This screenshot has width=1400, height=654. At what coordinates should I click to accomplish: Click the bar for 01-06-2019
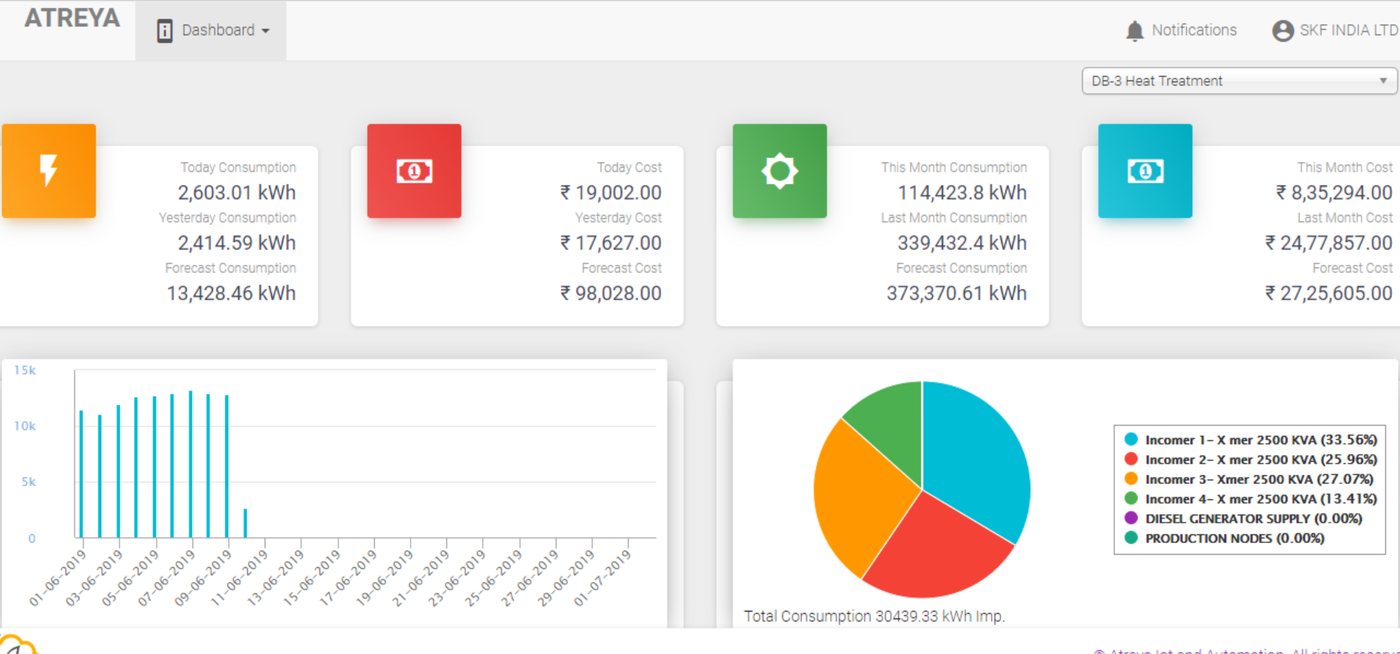[x=81, y=474]
